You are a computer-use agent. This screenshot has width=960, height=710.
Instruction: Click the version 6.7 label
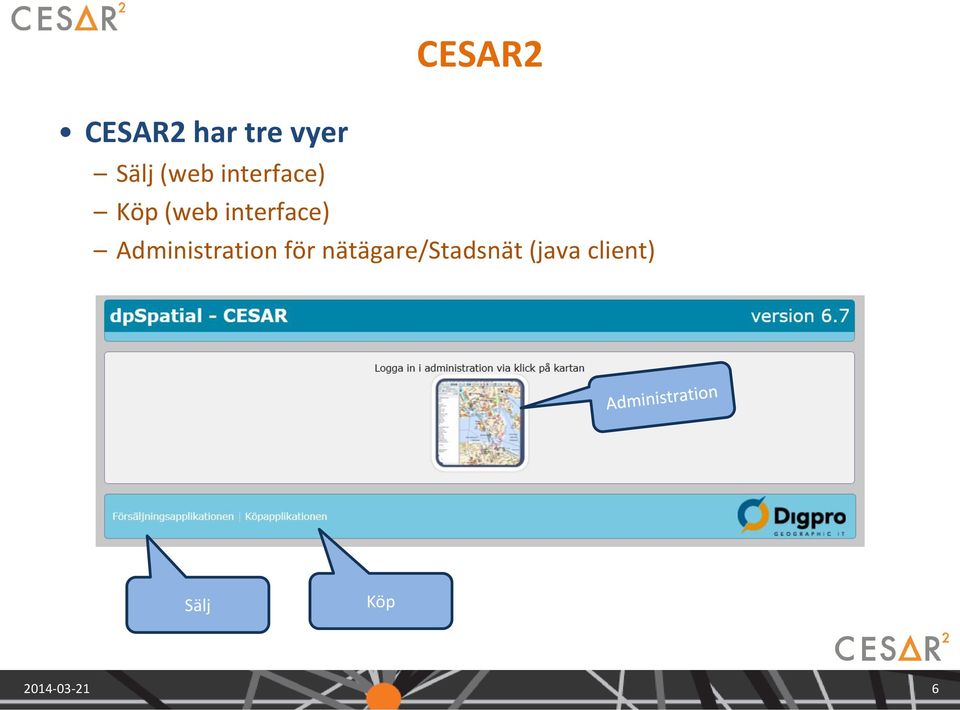click(800, 316)
